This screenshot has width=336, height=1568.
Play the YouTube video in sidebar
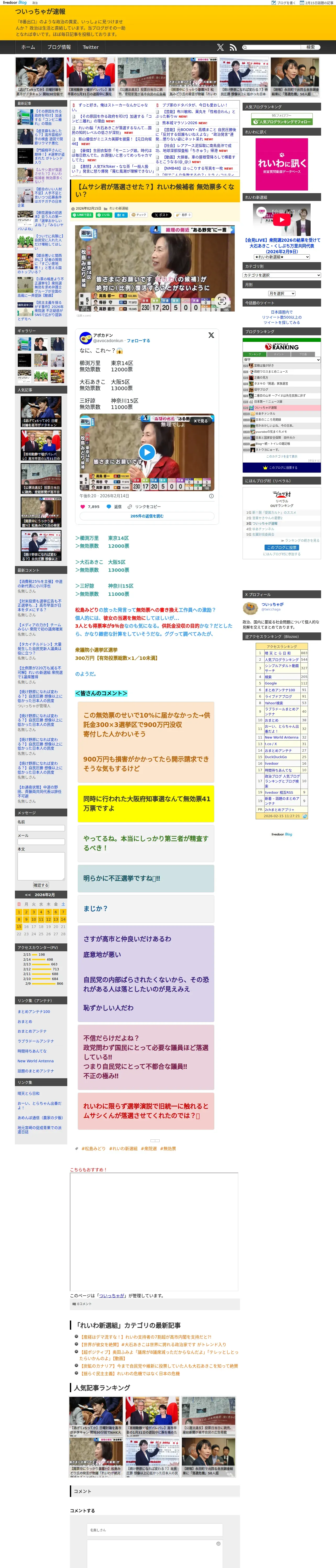click(x=282, y=219)
